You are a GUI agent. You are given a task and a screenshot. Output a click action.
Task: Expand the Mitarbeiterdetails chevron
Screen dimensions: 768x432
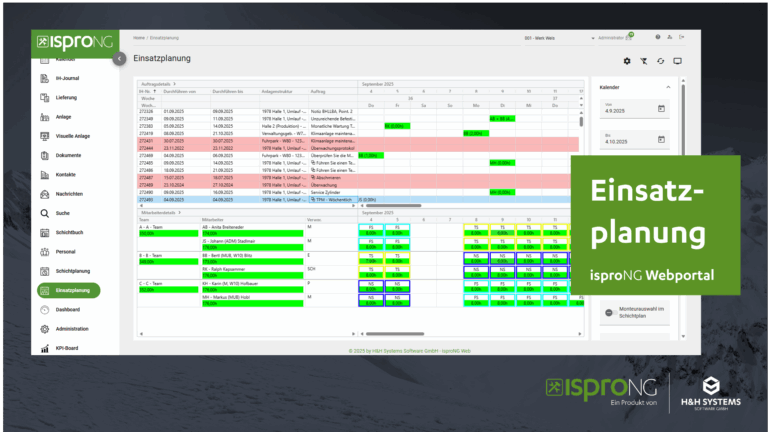(180, 213)
